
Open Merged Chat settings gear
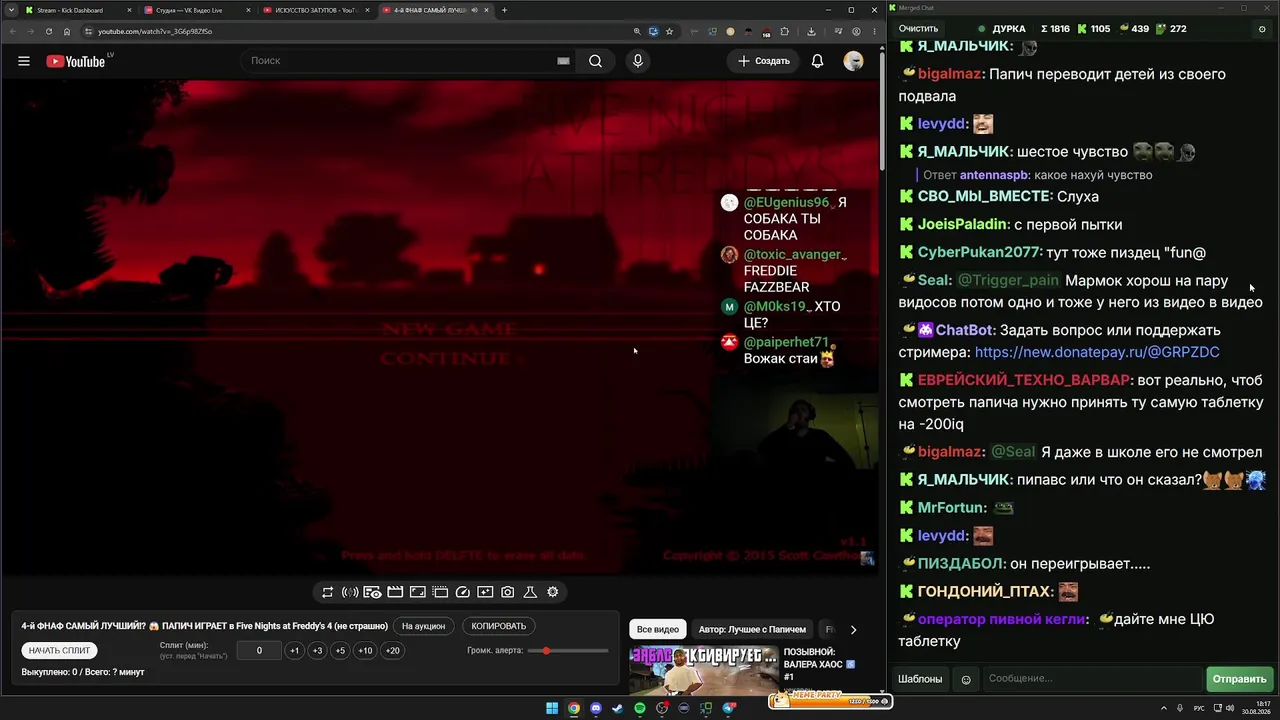point(1261,29)
